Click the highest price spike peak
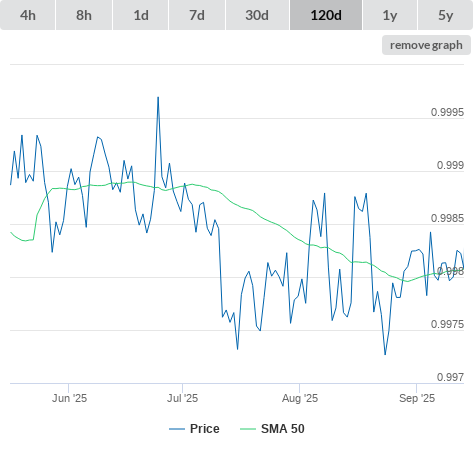This screenshot has width=474, height=455. click(158, 97)
